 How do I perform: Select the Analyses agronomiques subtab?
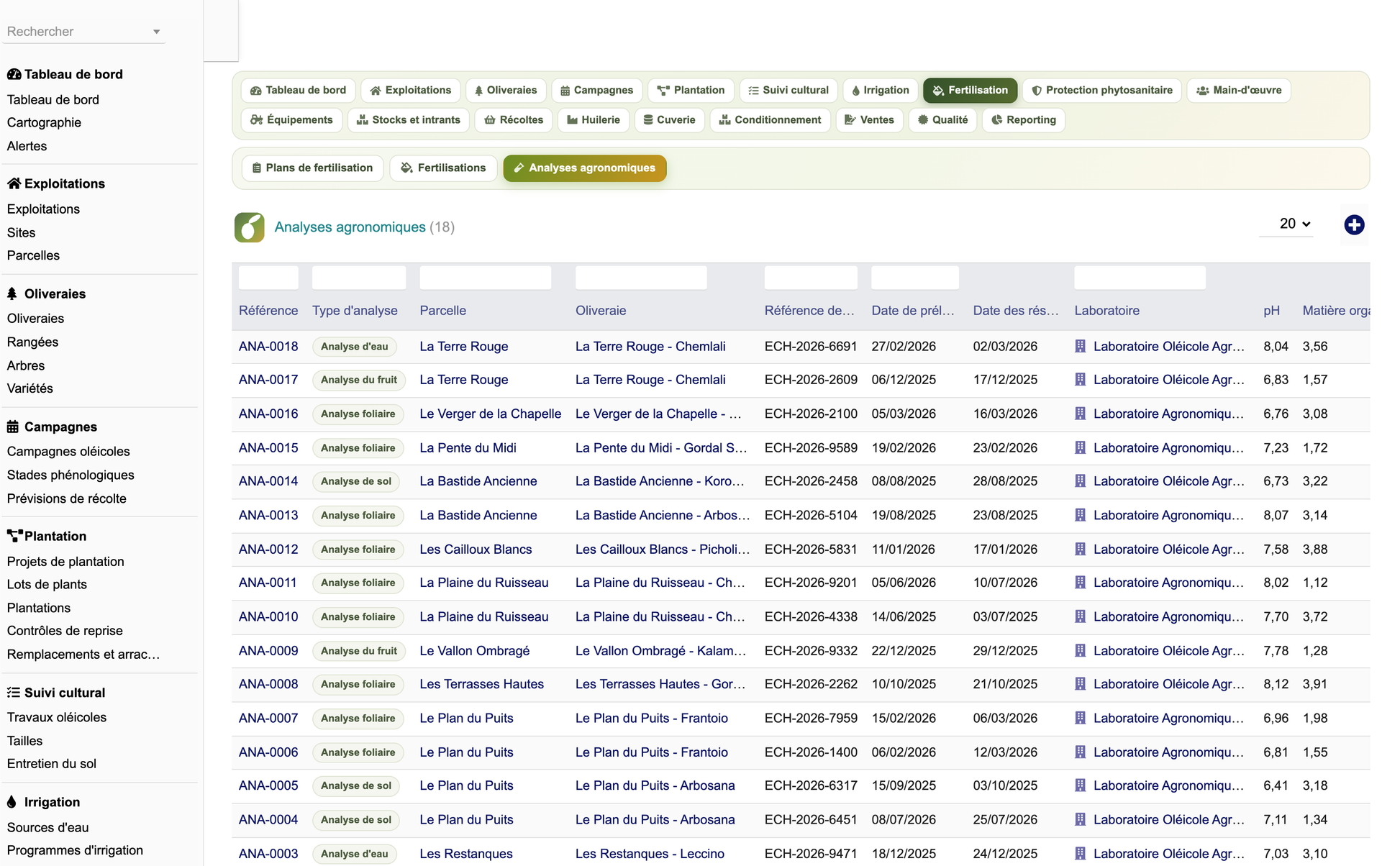pyautogui.click(x=585, y=168)
